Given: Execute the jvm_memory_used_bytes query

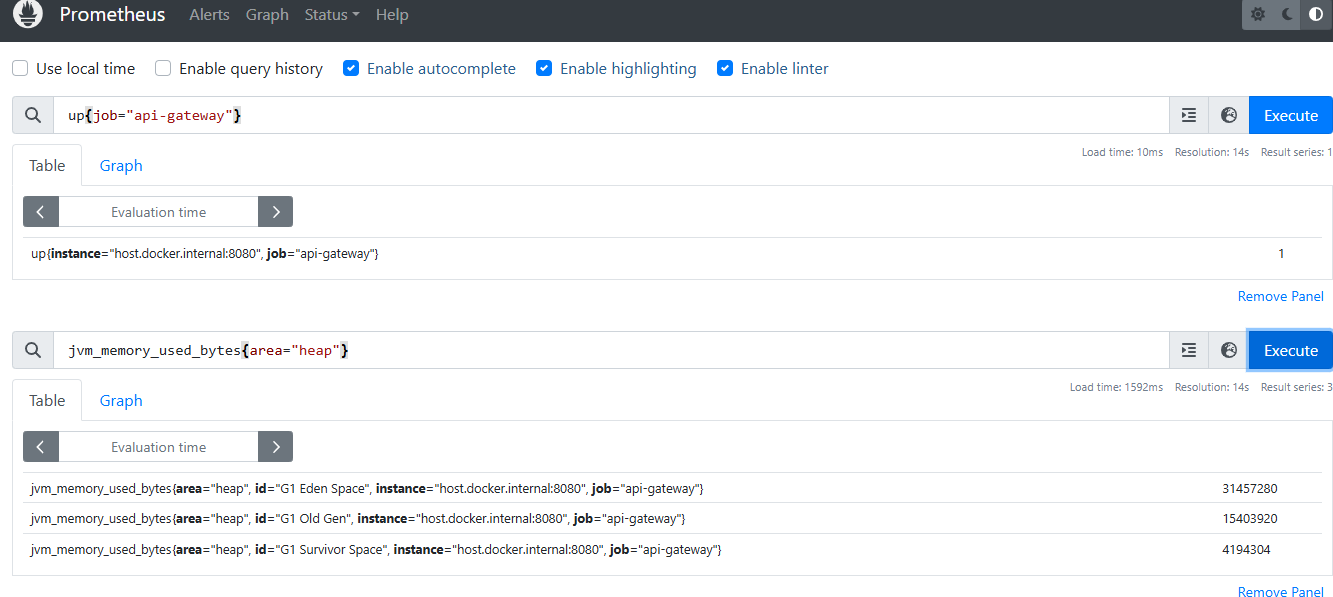Looking at the screenshot, I should [1291, 350].
